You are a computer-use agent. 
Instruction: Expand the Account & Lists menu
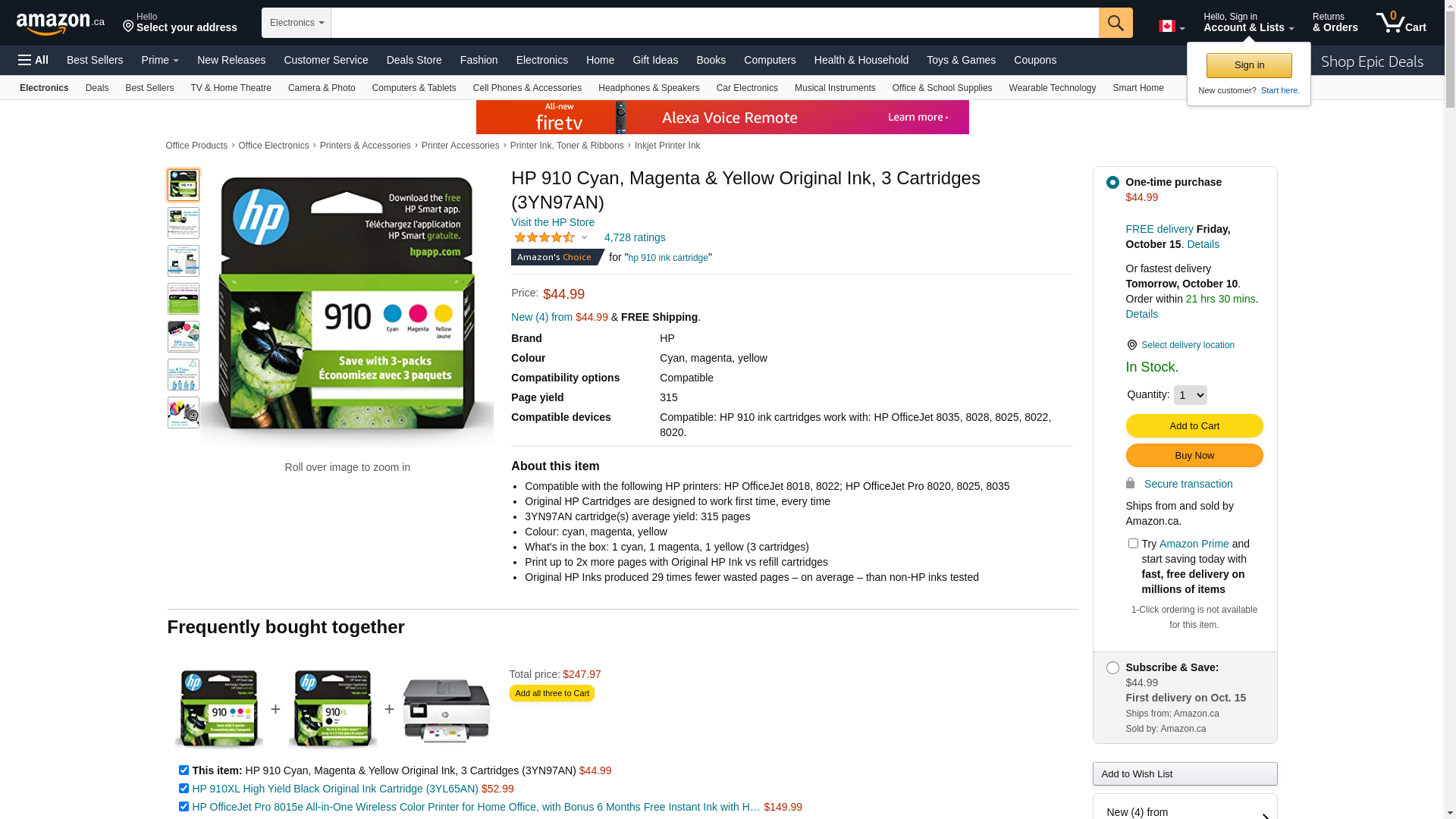click(x=1249, y=23)
